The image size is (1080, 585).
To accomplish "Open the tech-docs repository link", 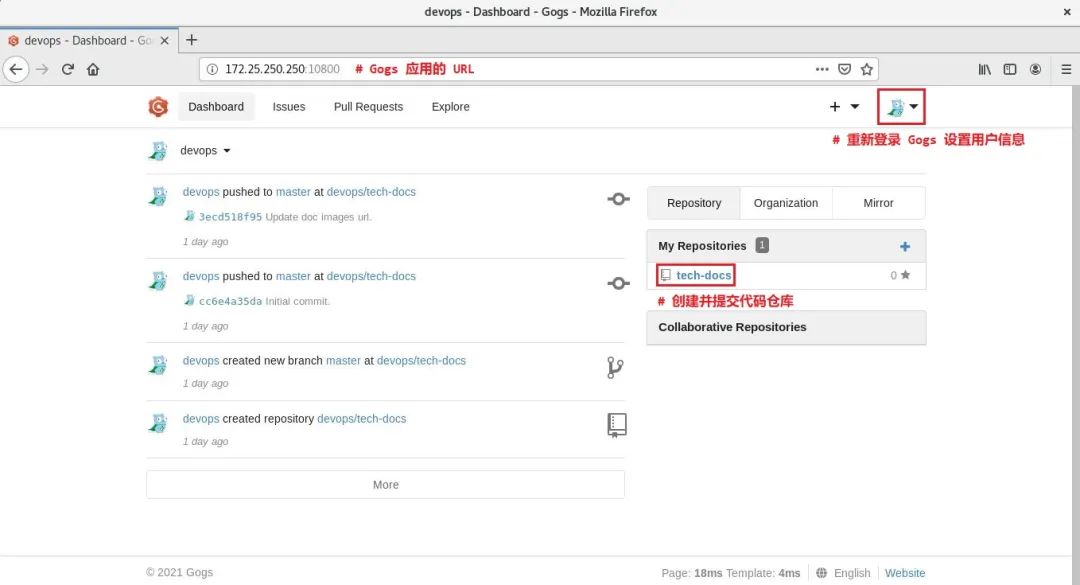I will (x=703, y=275).
